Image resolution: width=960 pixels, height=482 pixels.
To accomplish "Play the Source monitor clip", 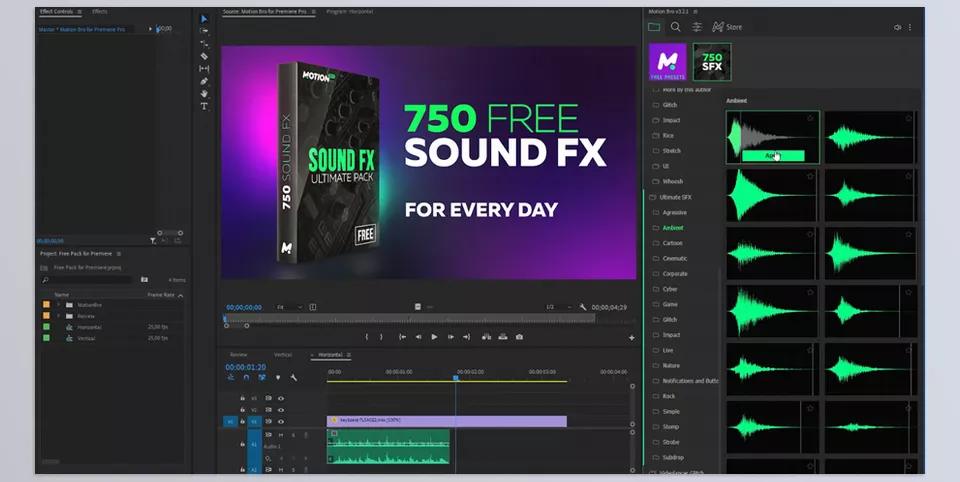I will (x=434, y=337).
